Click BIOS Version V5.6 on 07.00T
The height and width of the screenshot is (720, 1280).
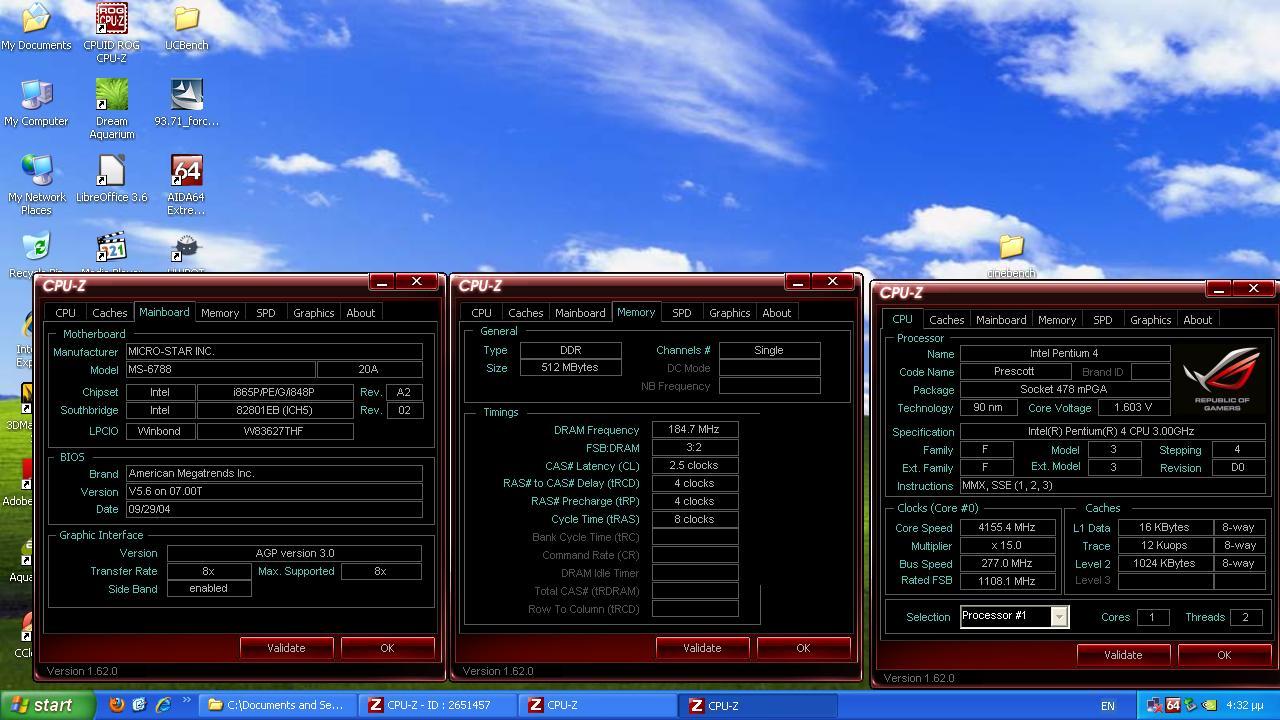(x=273, y=492)
